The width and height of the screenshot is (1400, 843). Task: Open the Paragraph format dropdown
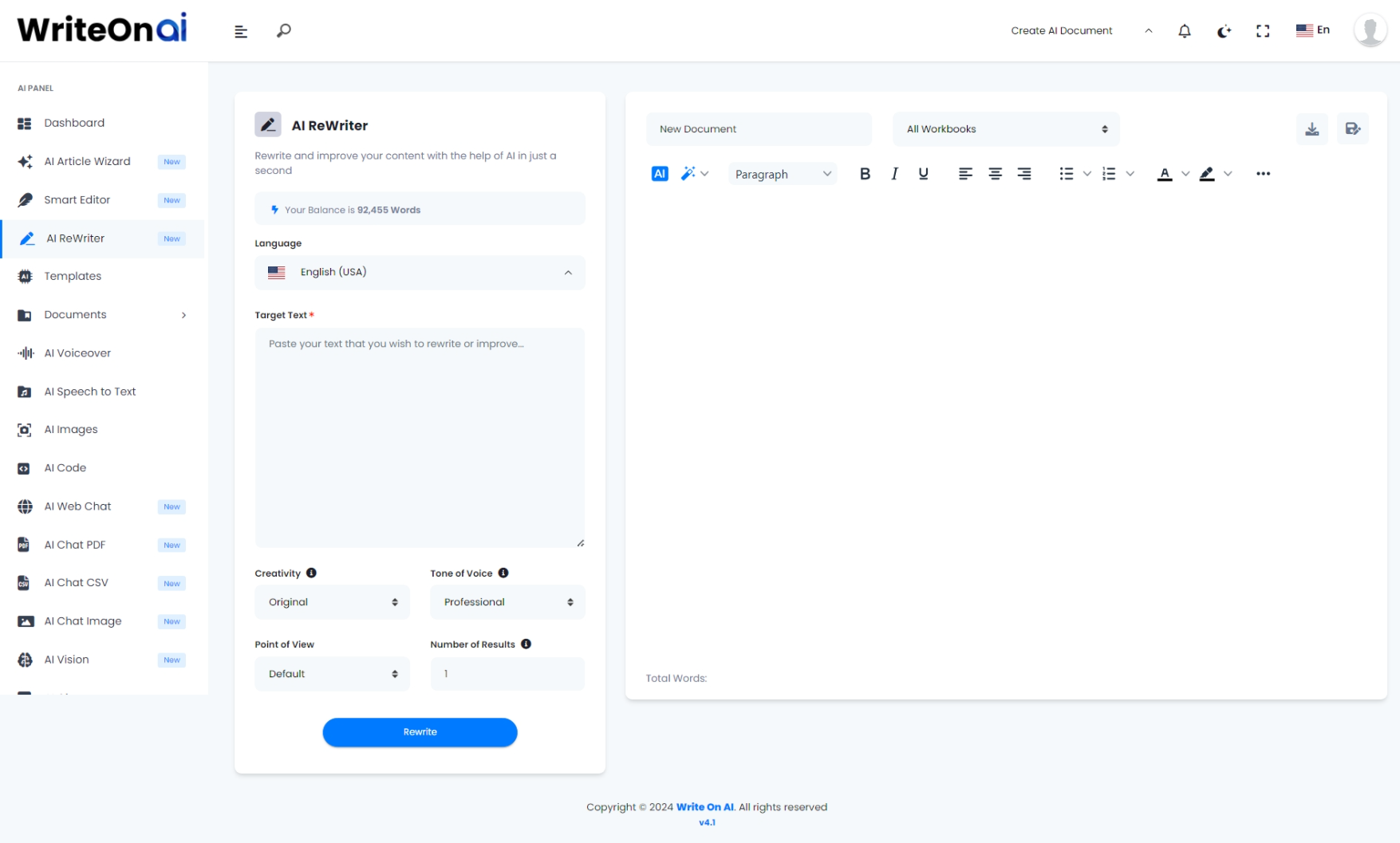point(783,174)
